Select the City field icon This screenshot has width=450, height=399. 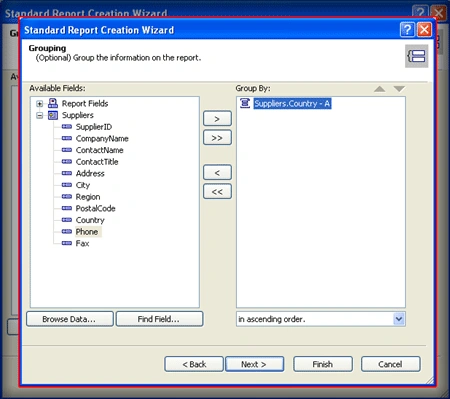coord(67,185)
